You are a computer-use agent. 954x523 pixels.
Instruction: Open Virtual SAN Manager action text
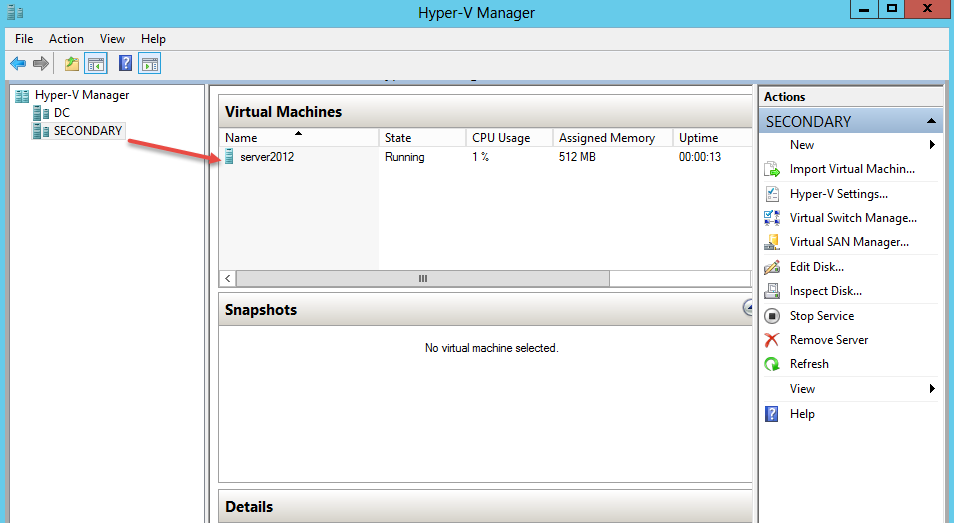point(849,242)
